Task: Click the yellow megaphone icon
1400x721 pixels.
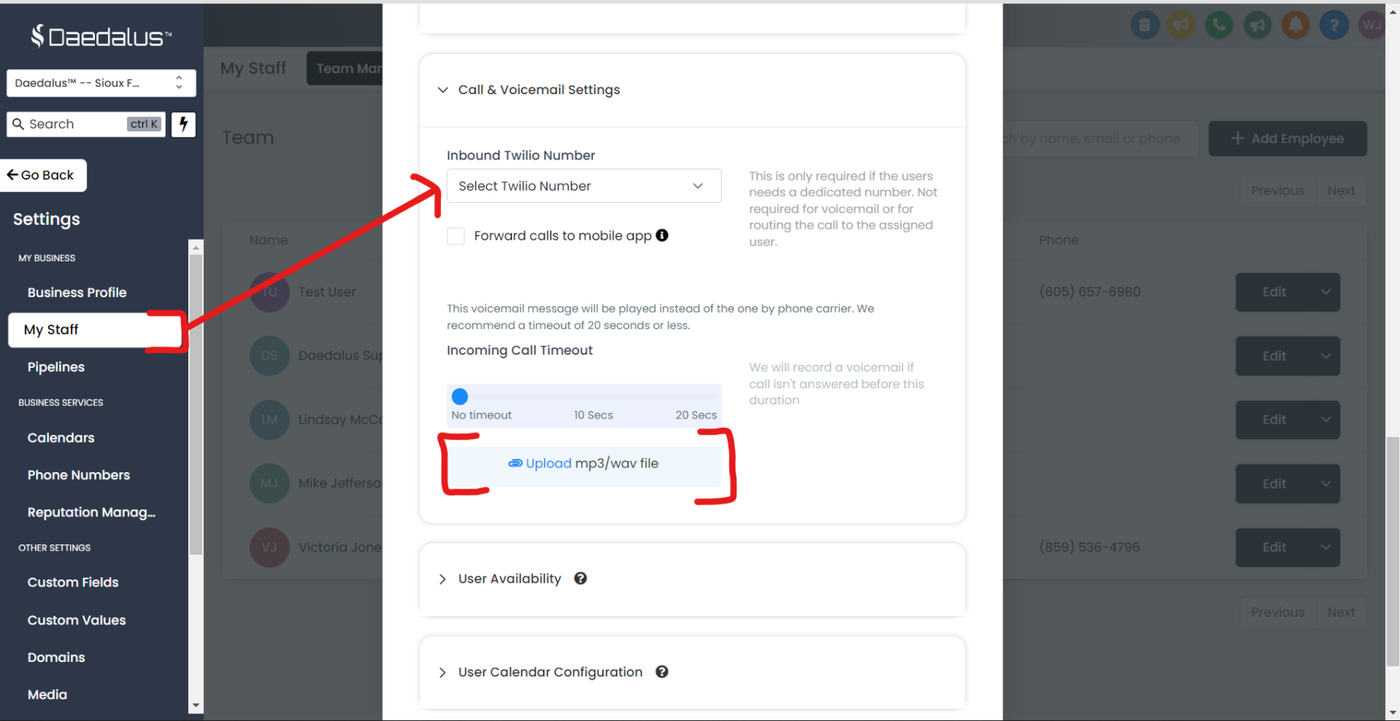Action: (1181, 25)
